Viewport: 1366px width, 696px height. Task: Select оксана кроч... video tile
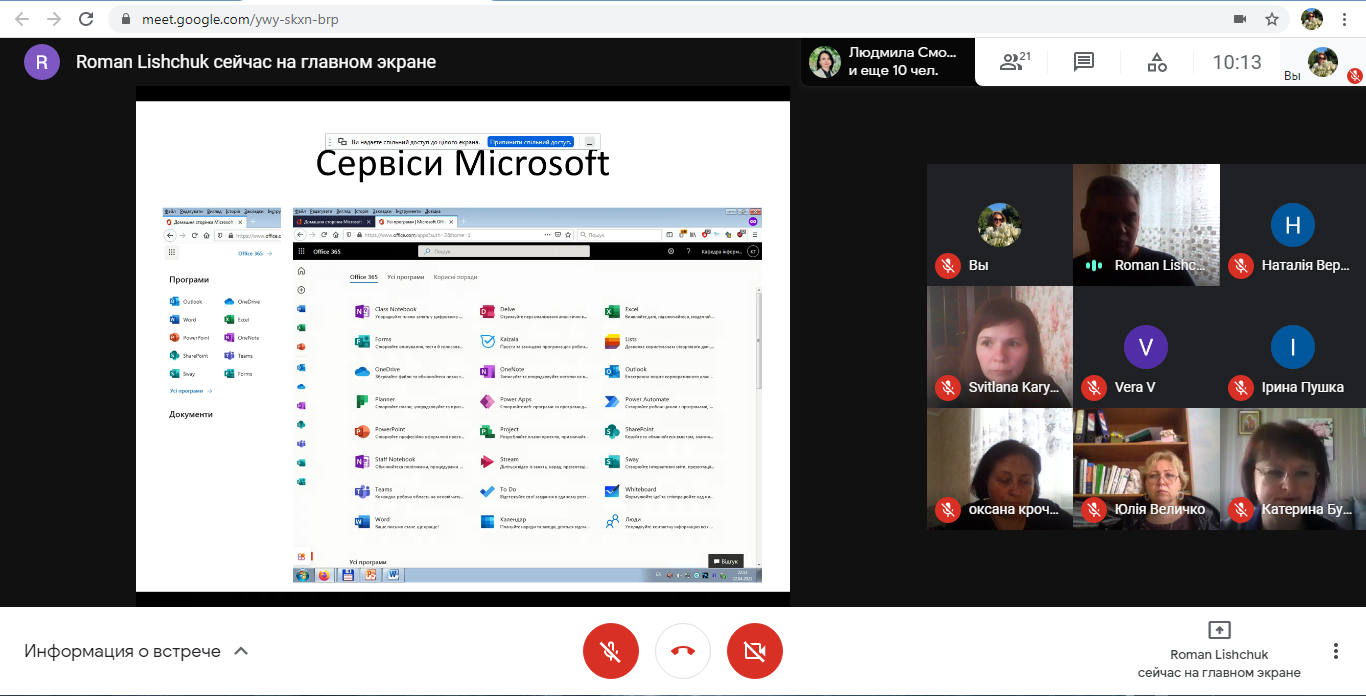click(1000, 469)
